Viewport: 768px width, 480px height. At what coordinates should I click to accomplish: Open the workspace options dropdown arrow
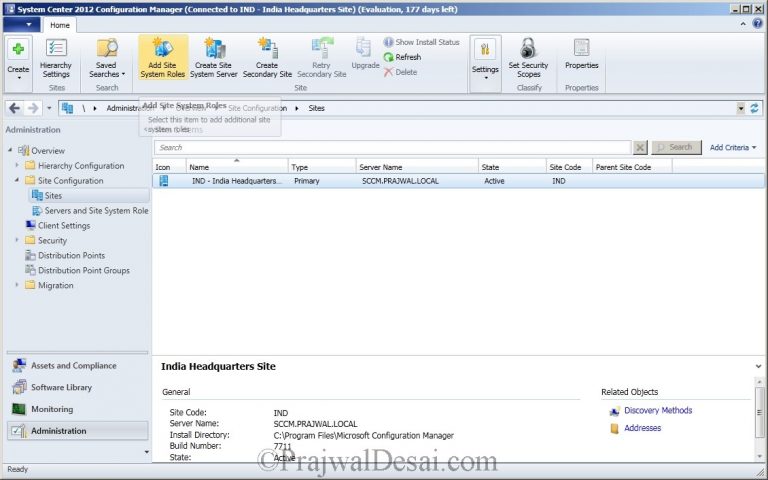coord(146,452)
